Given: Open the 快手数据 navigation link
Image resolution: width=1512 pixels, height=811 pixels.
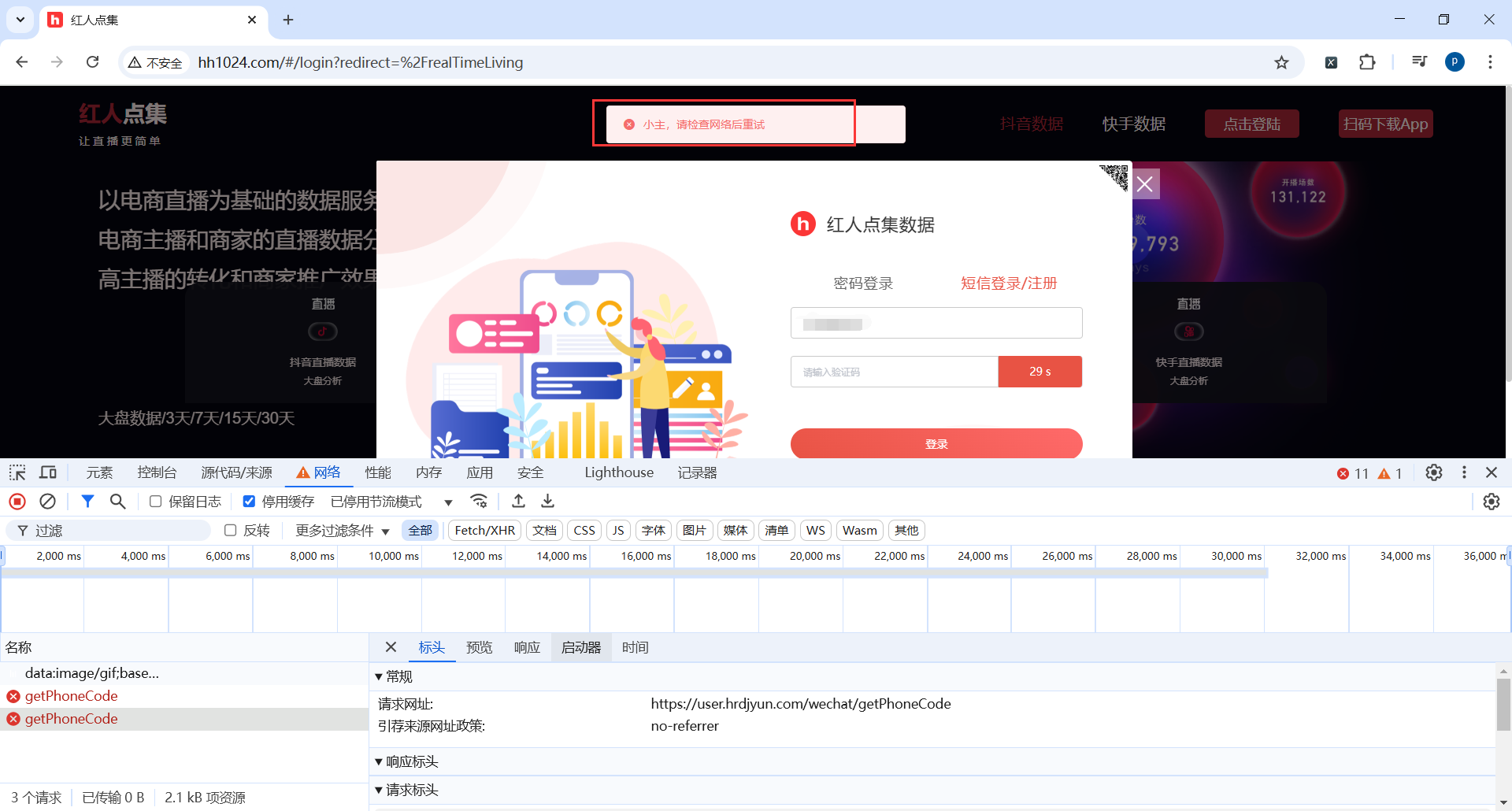Looking at the screenshot, I should 1134,124.
